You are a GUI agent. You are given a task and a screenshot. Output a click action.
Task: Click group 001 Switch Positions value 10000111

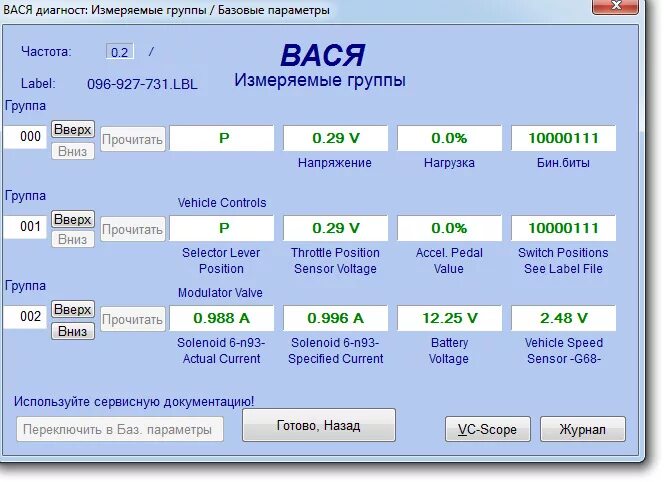(564, 228)
